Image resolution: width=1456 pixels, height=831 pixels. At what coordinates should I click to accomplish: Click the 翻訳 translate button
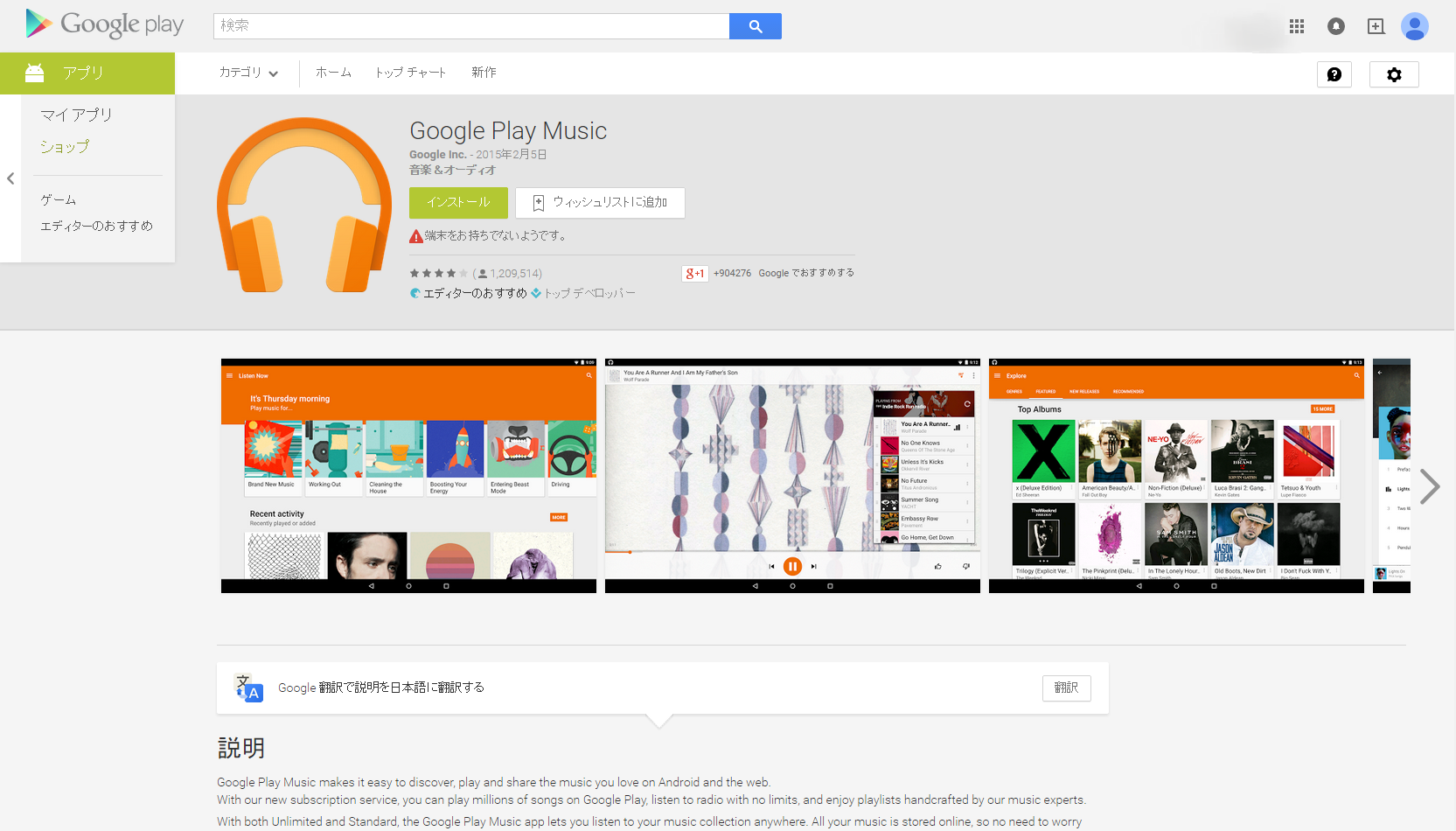1066,688
